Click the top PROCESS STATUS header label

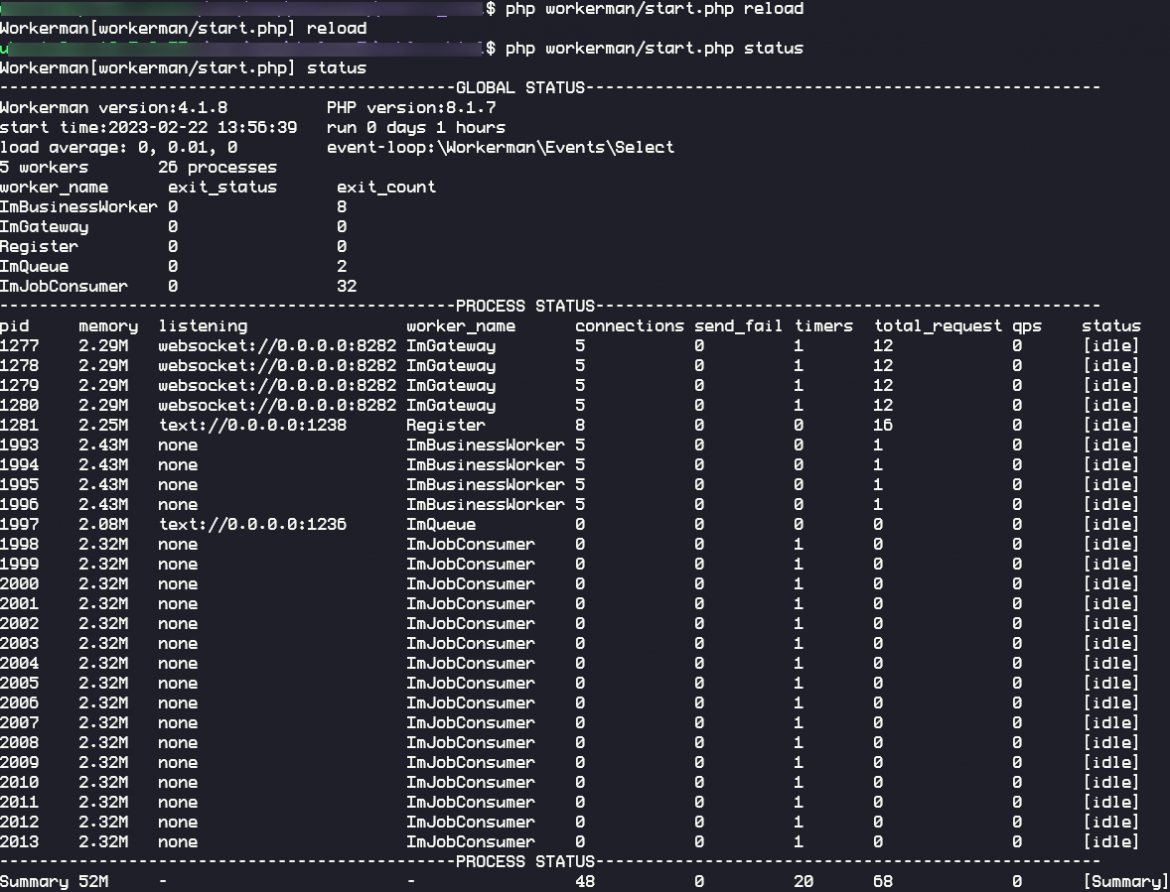click(x=525, y=306)
